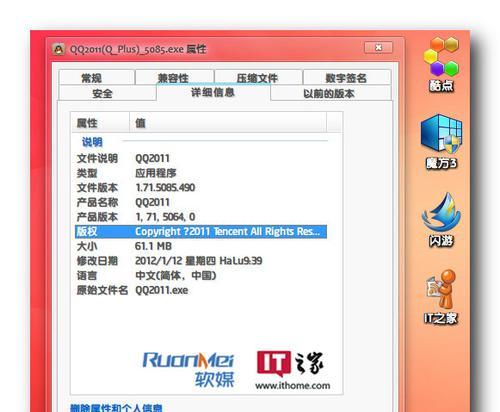Viewport: 500px width, 412px height.
Task: Select the 文件版本 1.71.5085.490 row
Action: [201, 187]
